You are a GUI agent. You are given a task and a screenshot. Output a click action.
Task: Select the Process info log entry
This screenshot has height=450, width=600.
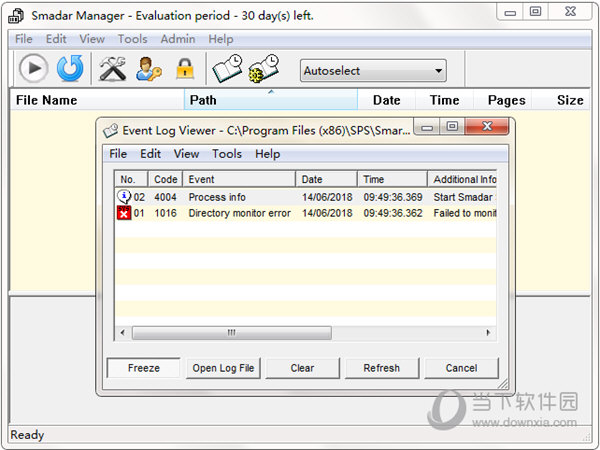[216, 197]
